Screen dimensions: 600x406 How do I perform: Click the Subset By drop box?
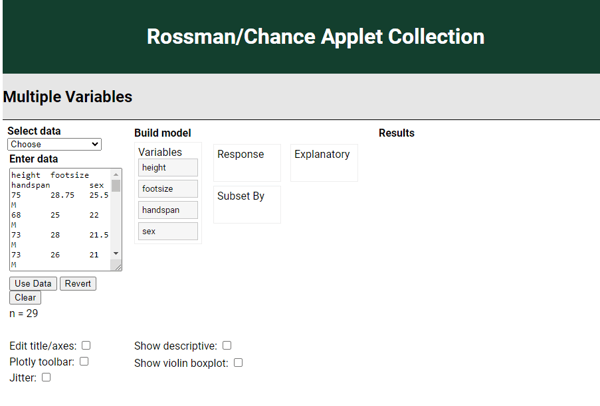click(x=247, y=205)
